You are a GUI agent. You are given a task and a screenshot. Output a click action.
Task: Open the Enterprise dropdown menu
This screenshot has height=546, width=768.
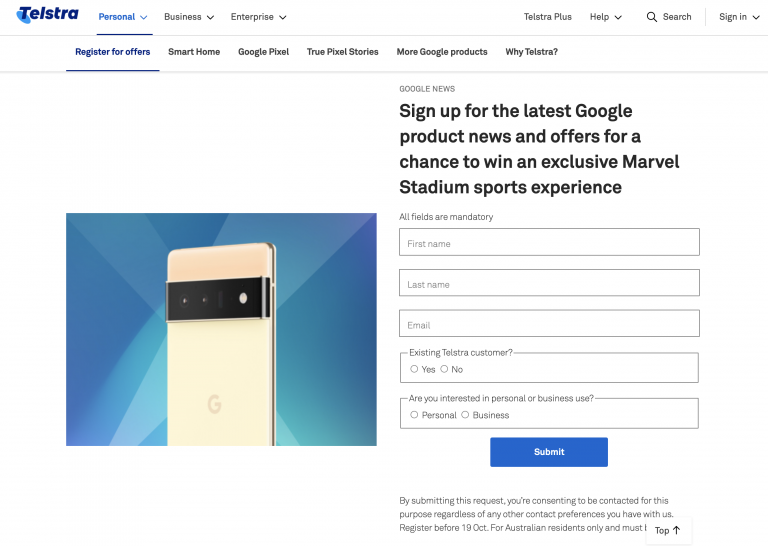pyautogui.click(x=258, y=17)
